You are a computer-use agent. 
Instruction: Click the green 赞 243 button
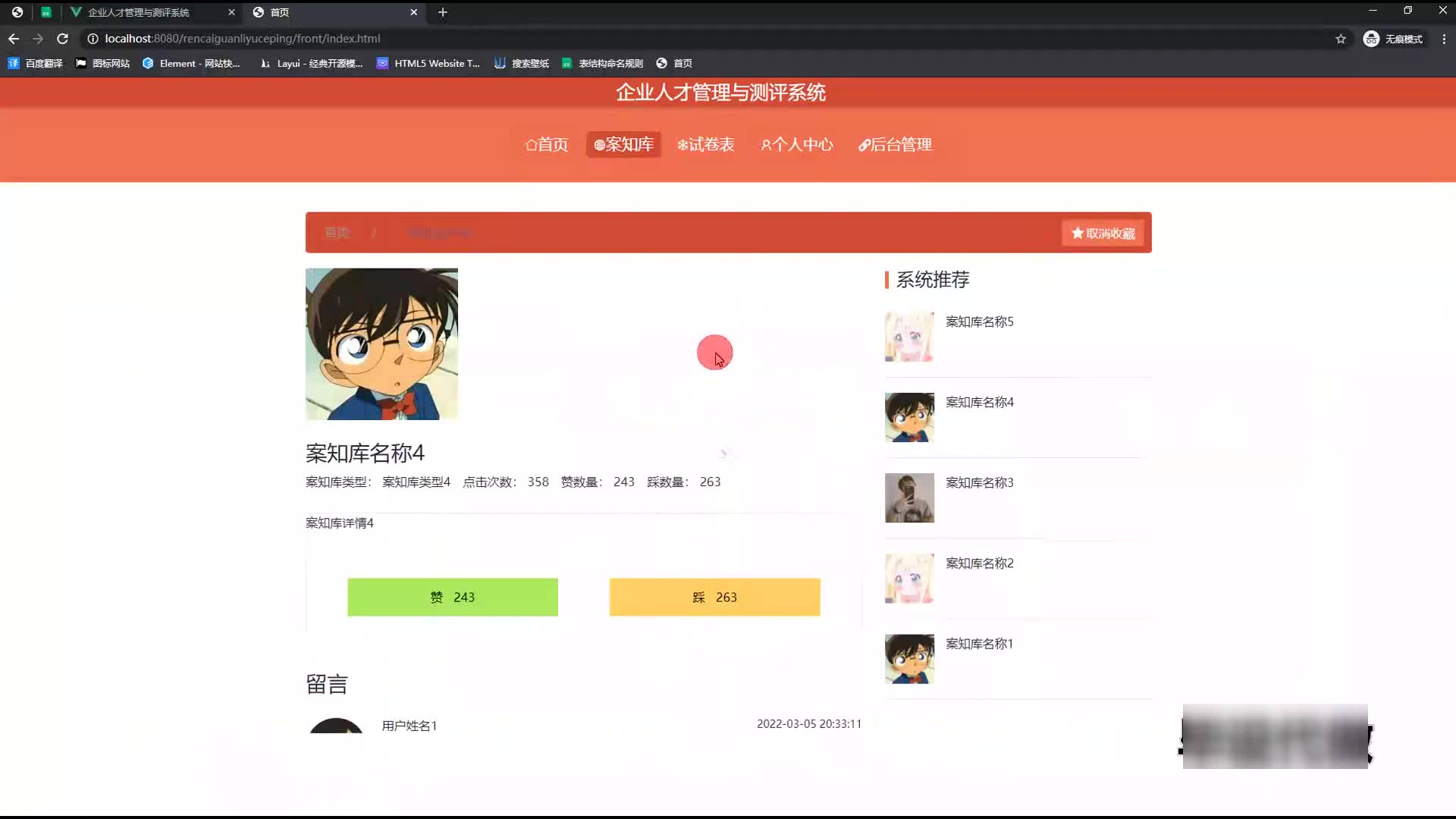[x=453, y=598]
